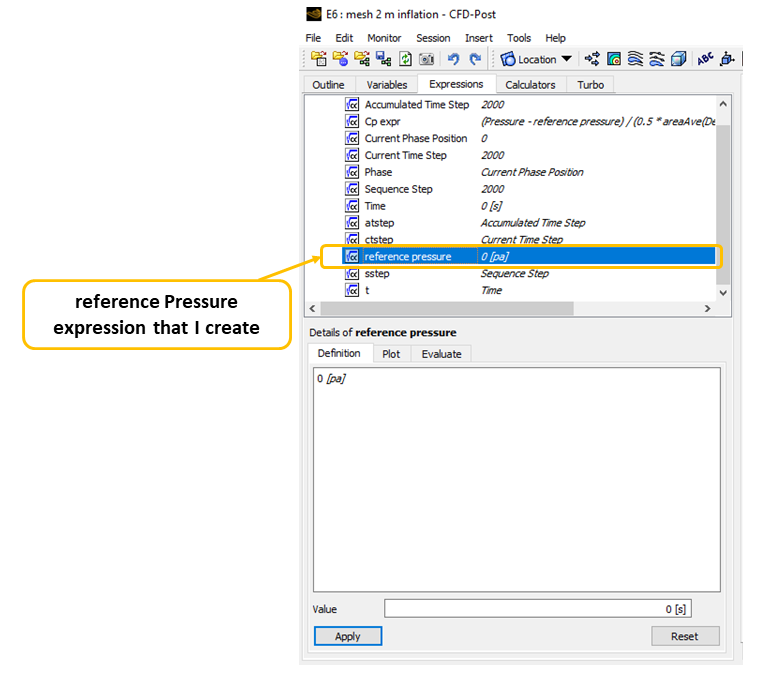Click the Reset button
The height and width of the screenshot is (688, 763).
point(685,636)
